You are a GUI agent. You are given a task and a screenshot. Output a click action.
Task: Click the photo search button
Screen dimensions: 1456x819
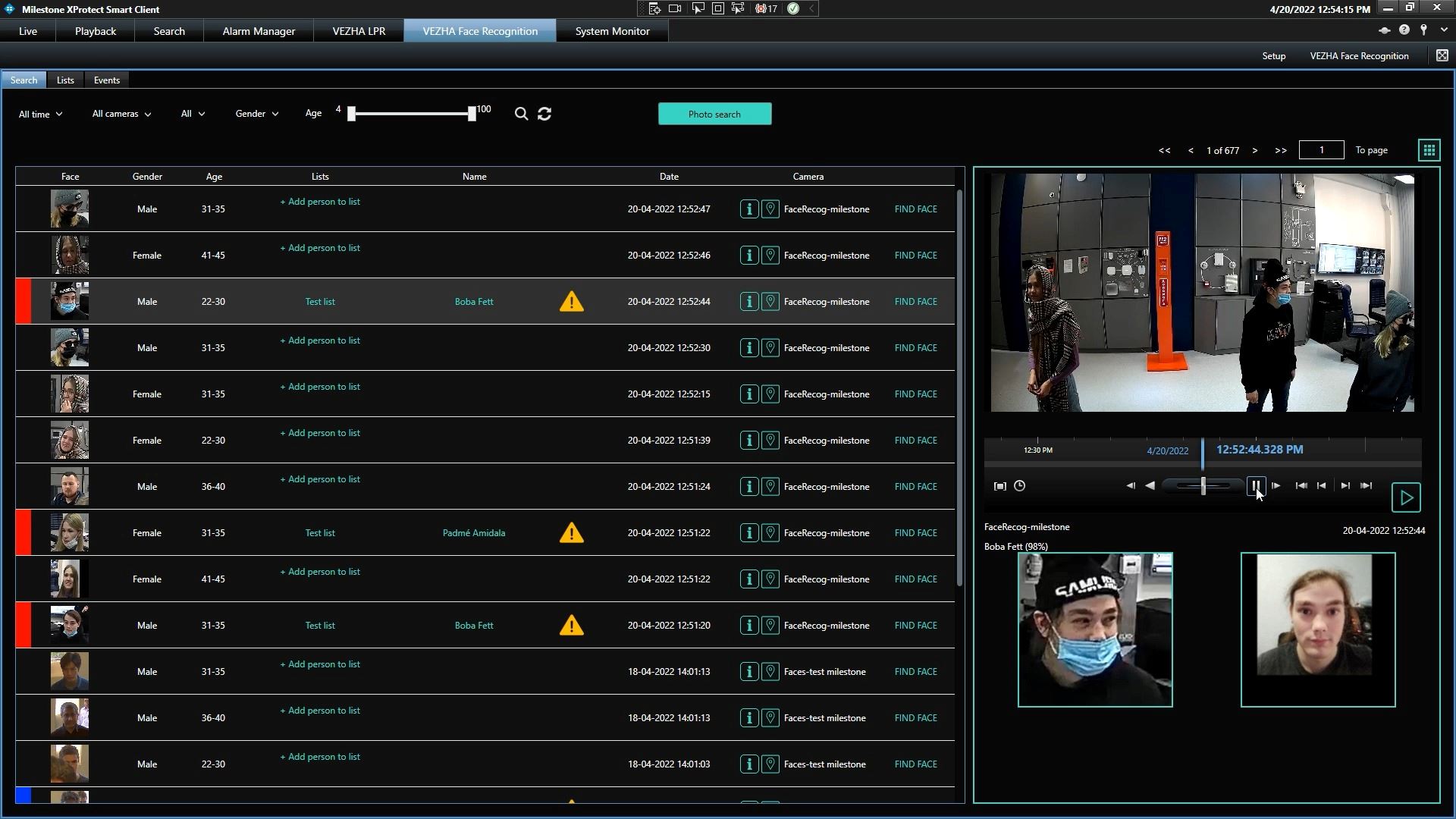tap(714, 113)
